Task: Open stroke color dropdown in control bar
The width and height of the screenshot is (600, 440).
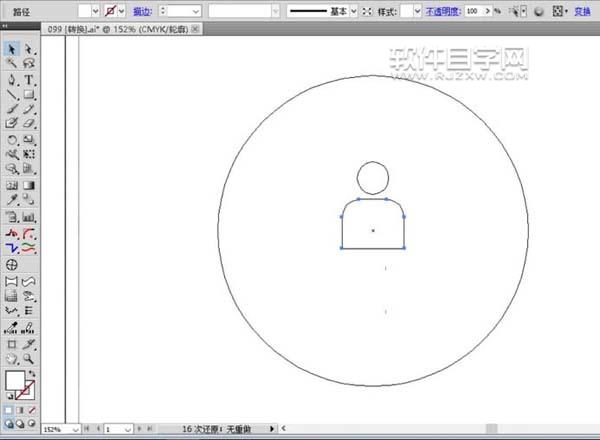Action: coord(122,11)
